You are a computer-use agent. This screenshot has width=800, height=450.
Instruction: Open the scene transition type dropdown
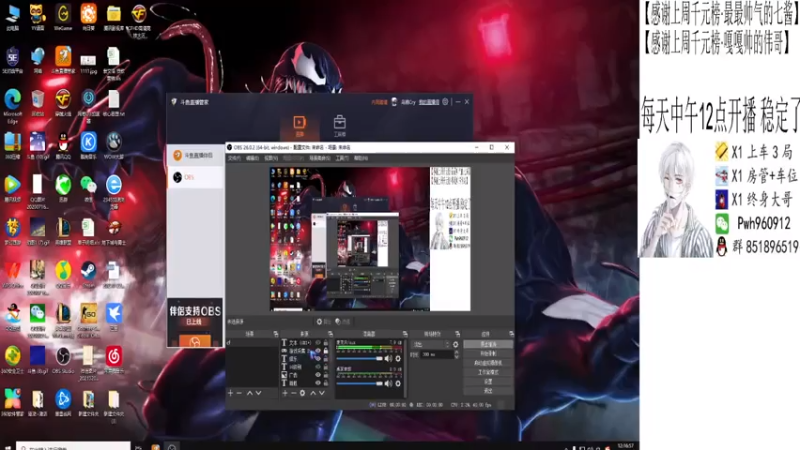431,344
